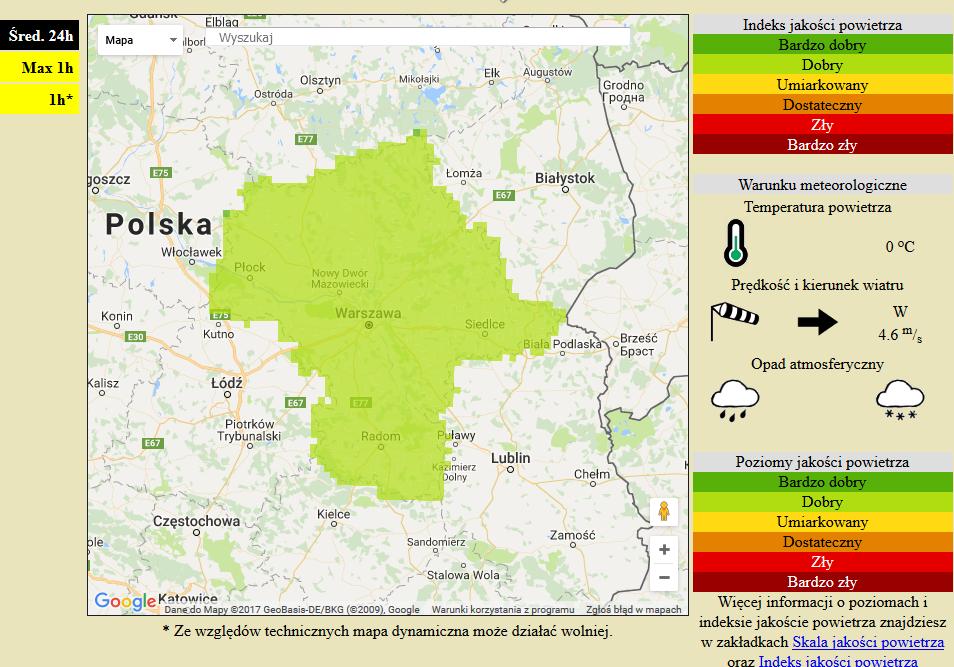Click the Włocławek city label
Image resolution: width=954 pixels, height=667 pixels.
pyautogui.click(x=191, y=252)
